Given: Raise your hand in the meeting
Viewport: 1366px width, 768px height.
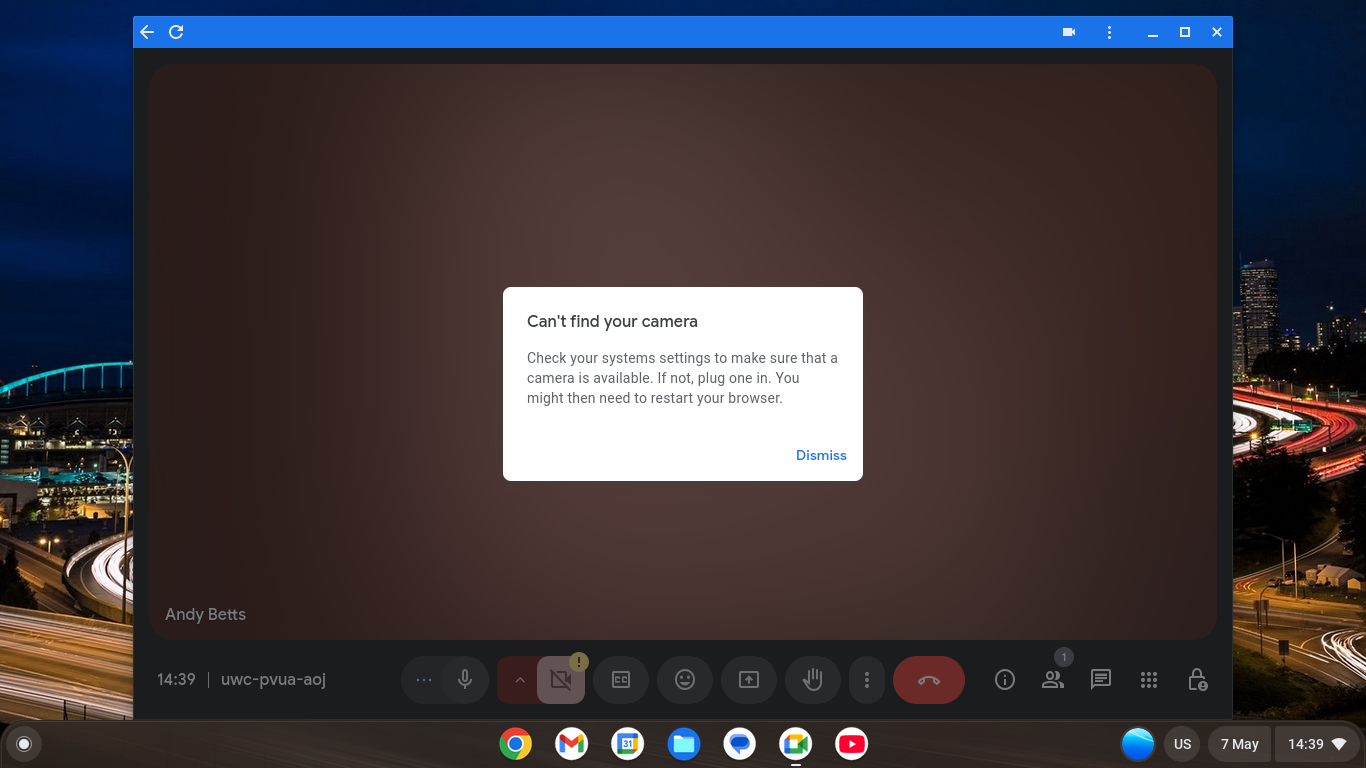Looking at the screenshot, I should pos(813,680).
